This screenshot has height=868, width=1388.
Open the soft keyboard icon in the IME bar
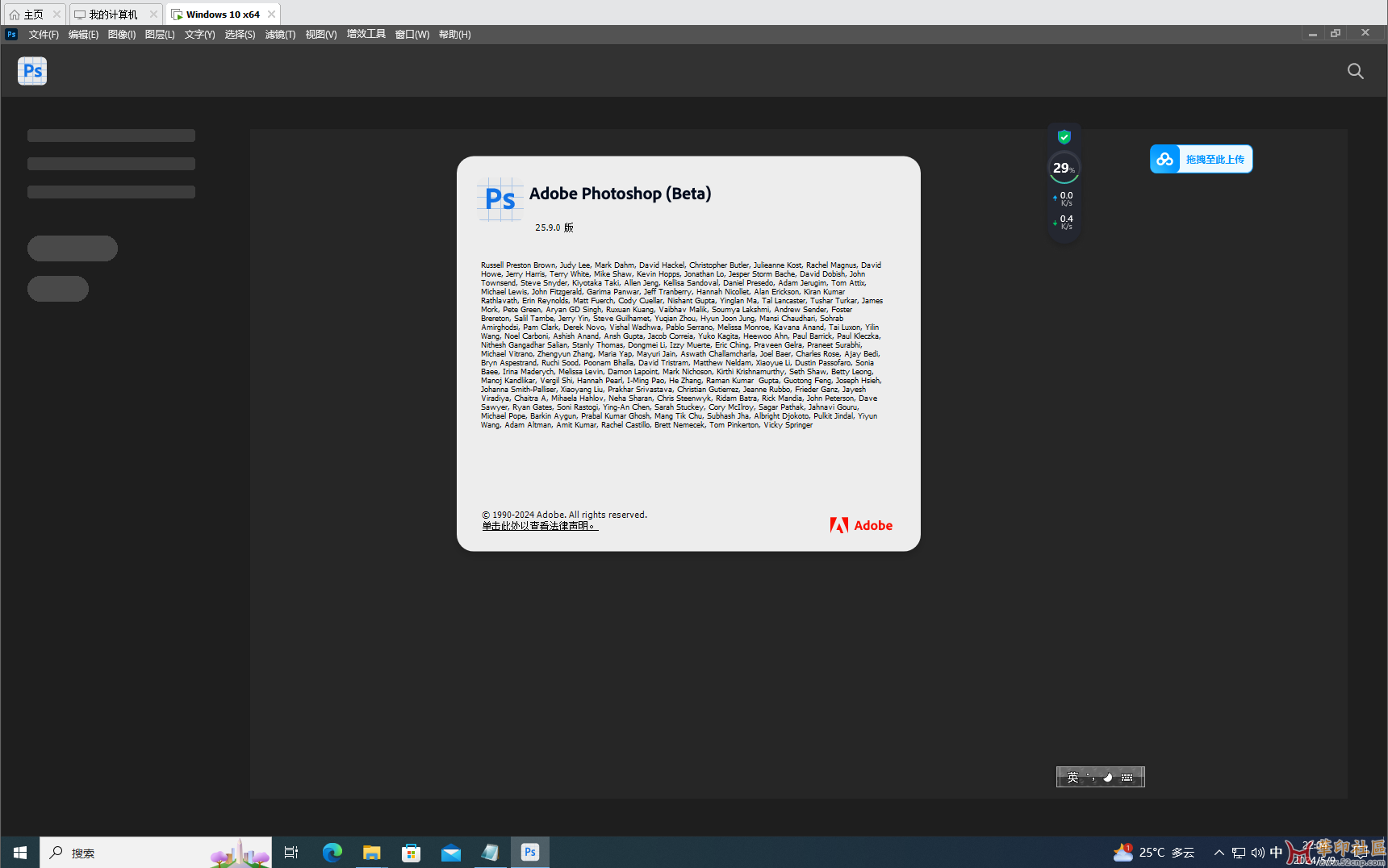click(1127, 778)
